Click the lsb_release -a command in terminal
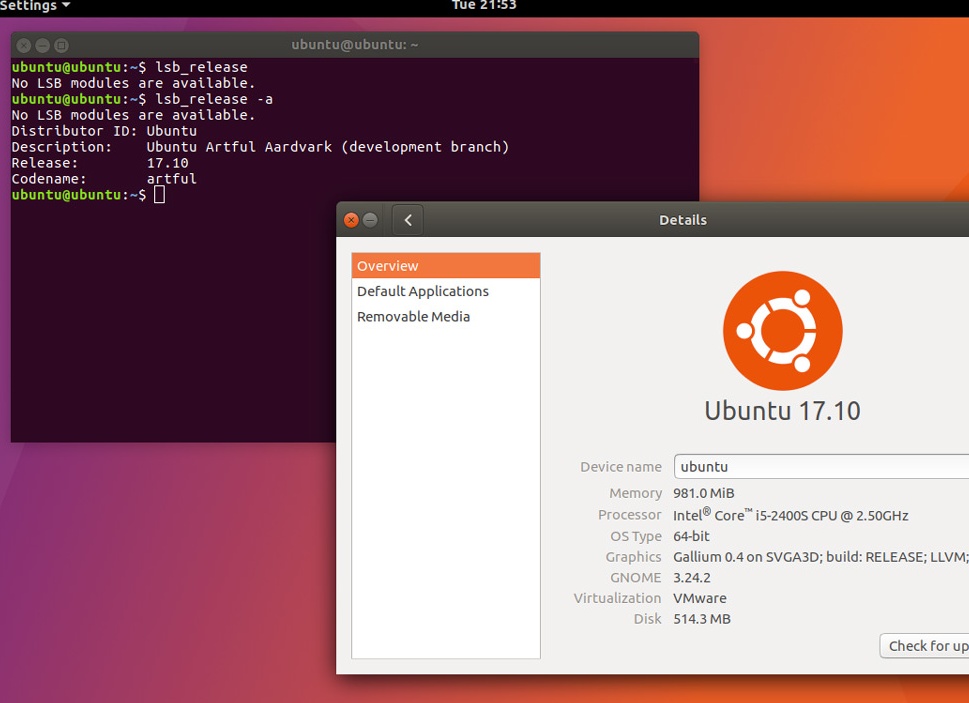The width and height of the screenshot is (969, 703). tap(214, 99)
